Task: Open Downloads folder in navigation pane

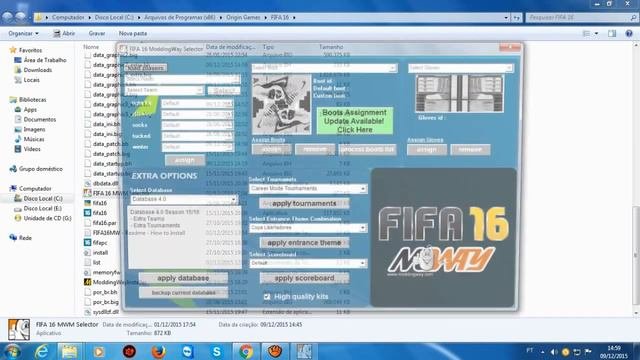Action: [x=38, y=70]
